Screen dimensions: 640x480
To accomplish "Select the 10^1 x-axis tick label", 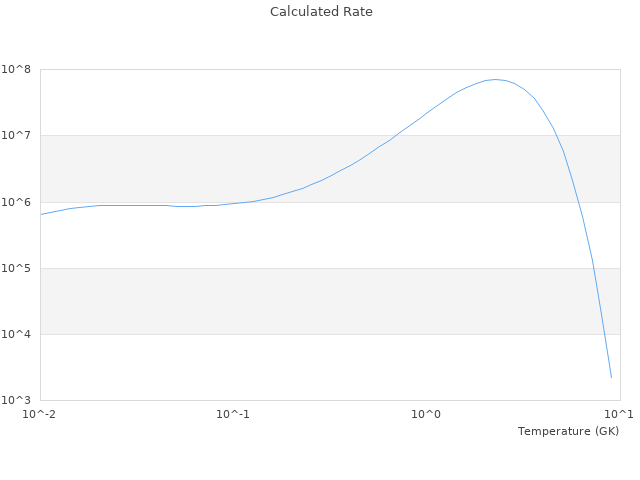I will [x=619, y=414].
